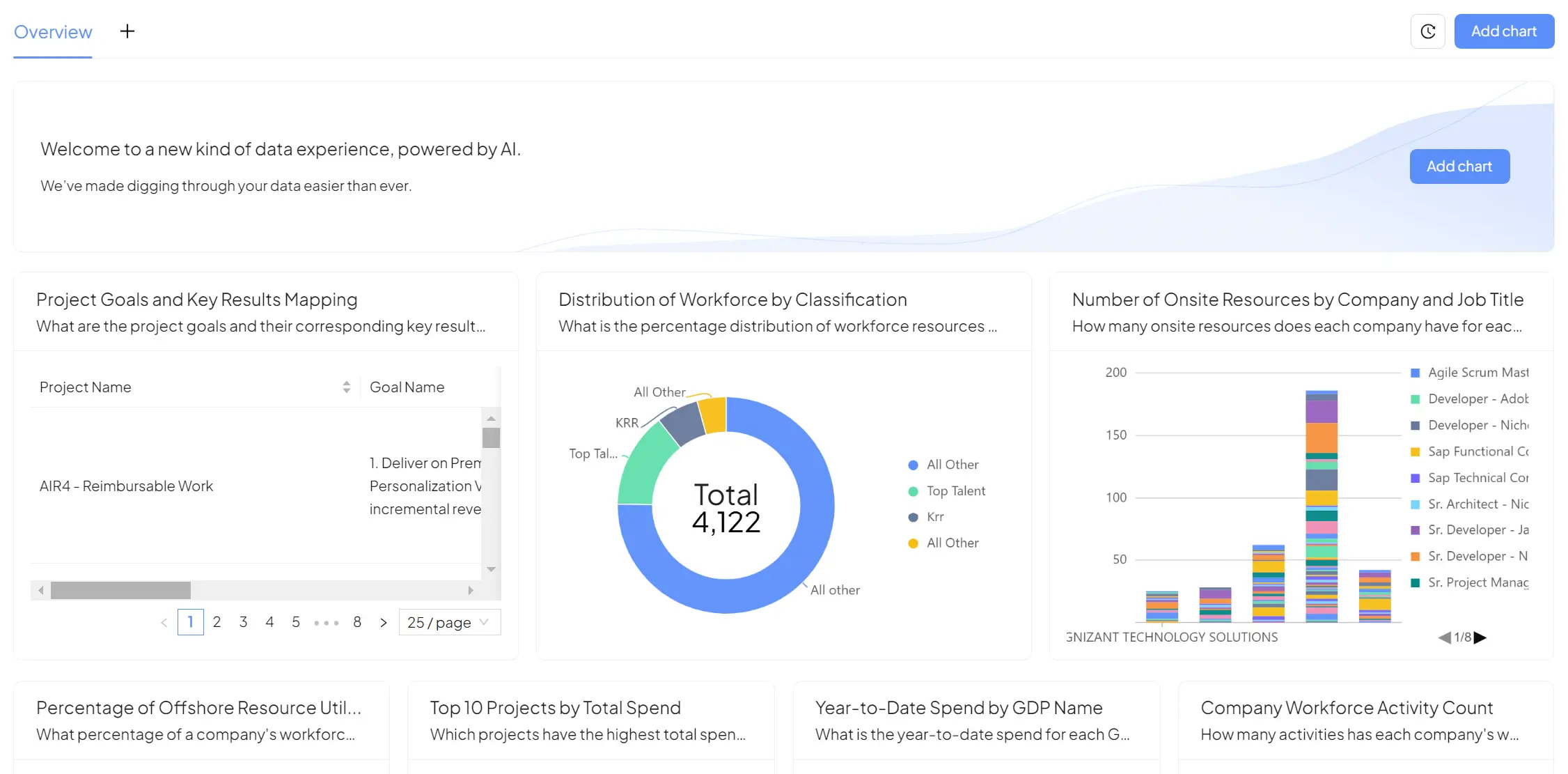Open the 25 / page dropdown
Image resolution: width=1568 pixels, height=774 pixels.
449,623
